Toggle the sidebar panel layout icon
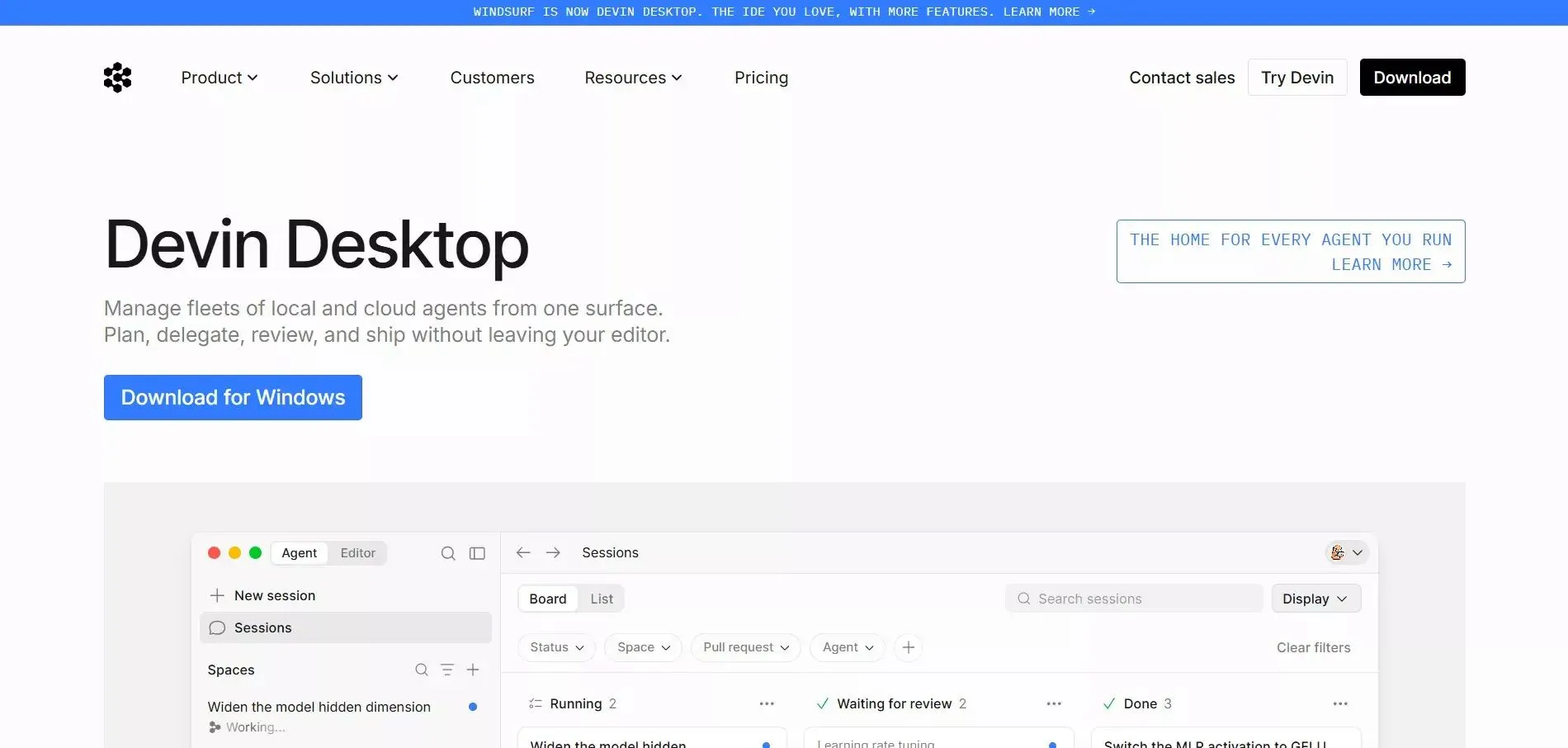Viewport: 1568px width, 748px height. 477,553
